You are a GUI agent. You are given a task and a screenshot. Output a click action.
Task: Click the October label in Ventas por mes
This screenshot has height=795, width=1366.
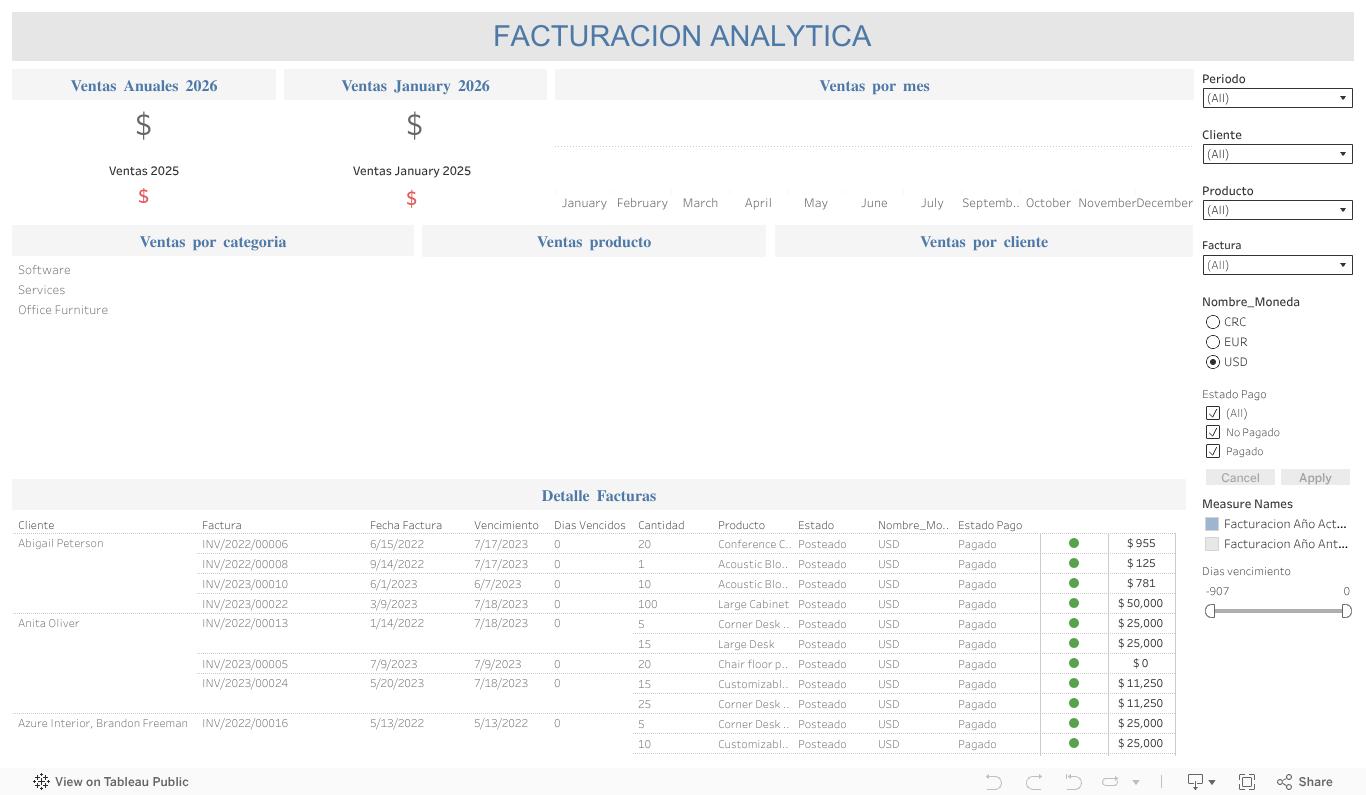click(1048, 203)
